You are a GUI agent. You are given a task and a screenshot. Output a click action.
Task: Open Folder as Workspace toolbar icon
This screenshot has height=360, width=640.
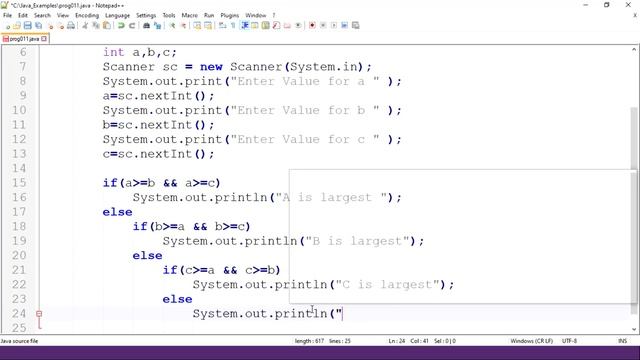[287, 26]
